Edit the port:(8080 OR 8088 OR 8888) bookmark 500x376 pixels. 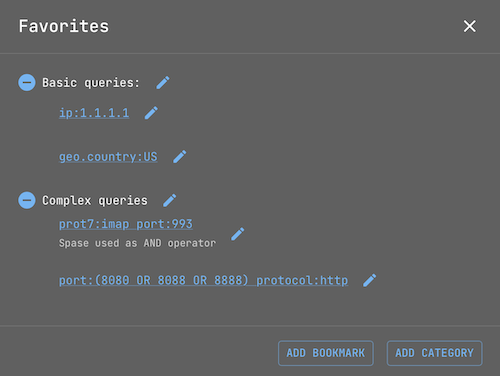370,280
